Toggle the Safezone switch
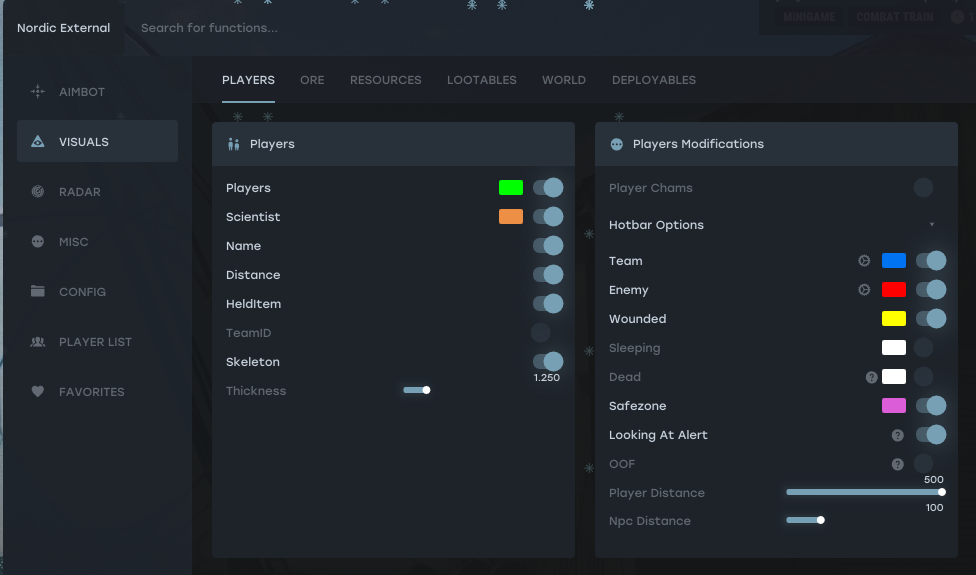 pyautogui.click(x=931, y=406)
